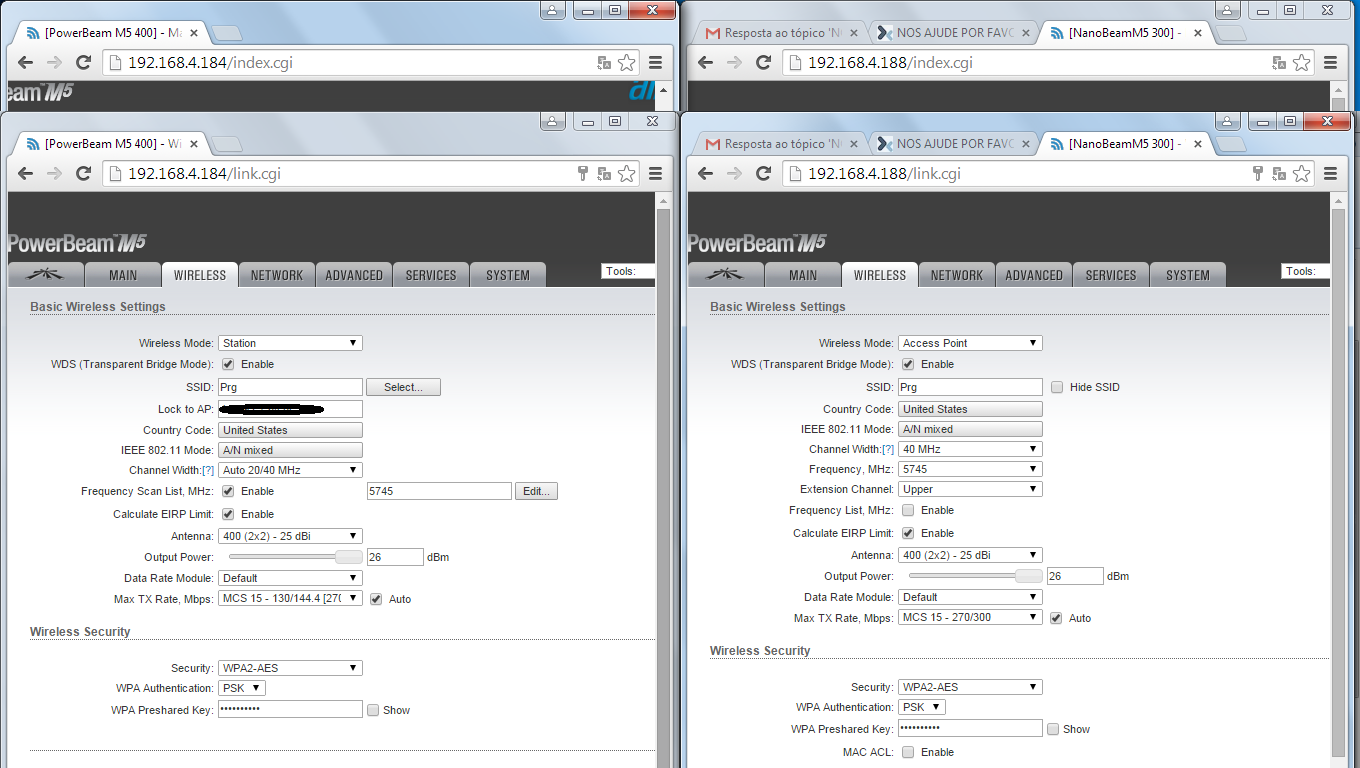Toggle Frequency Scan List Enable checkbox
Screen dimensions: 1360x768
228,491
